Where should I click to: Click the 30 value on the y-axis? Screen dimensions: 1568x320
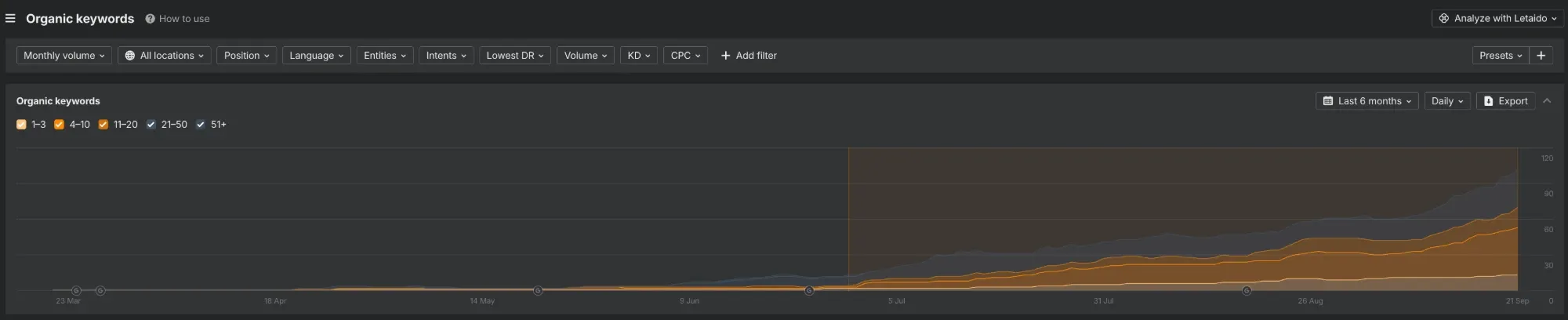tap(1548, 266)
